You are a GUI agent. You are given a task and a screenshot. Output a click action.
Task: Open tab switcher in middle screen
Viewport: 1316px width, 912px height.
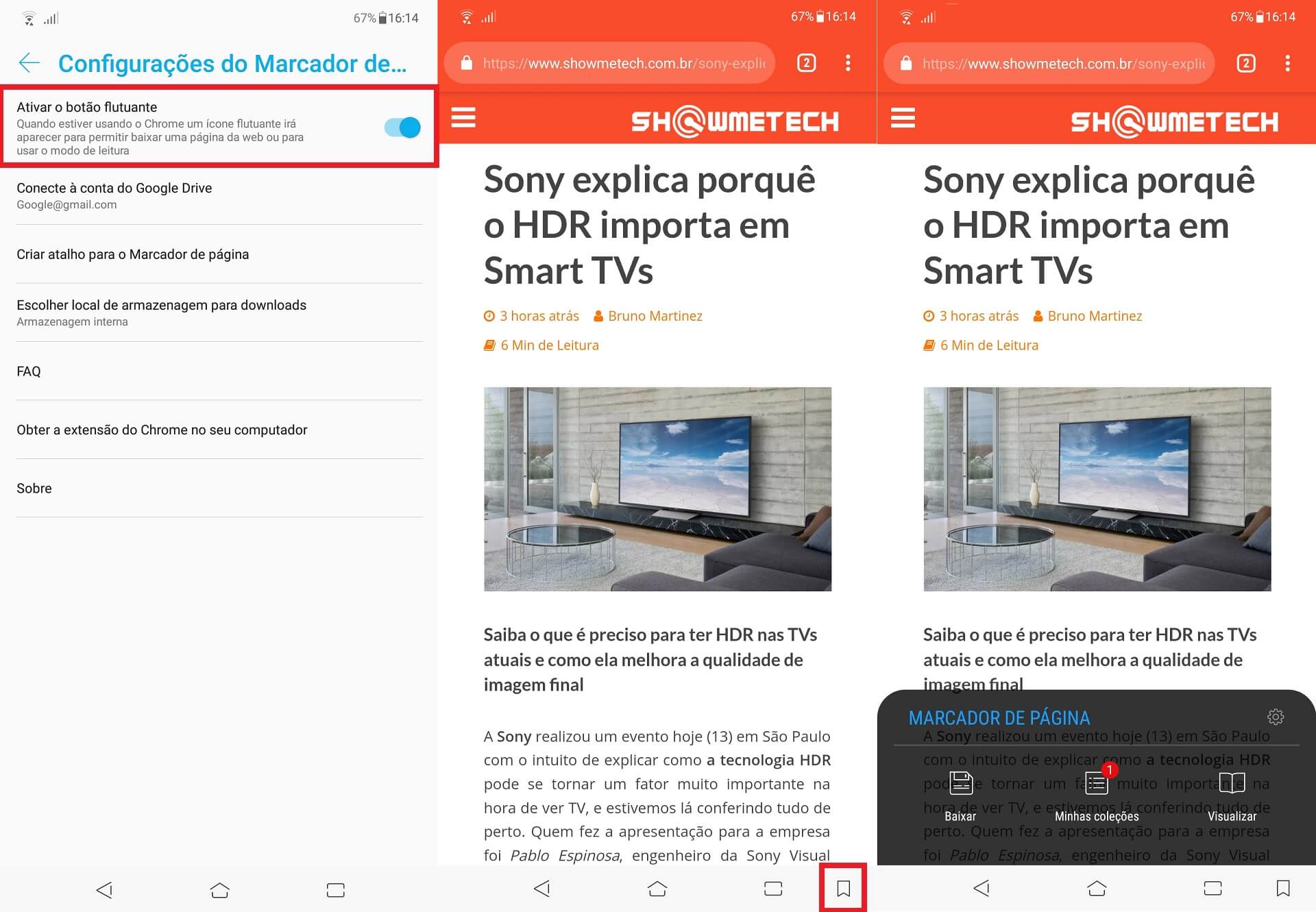pos(806,63)
